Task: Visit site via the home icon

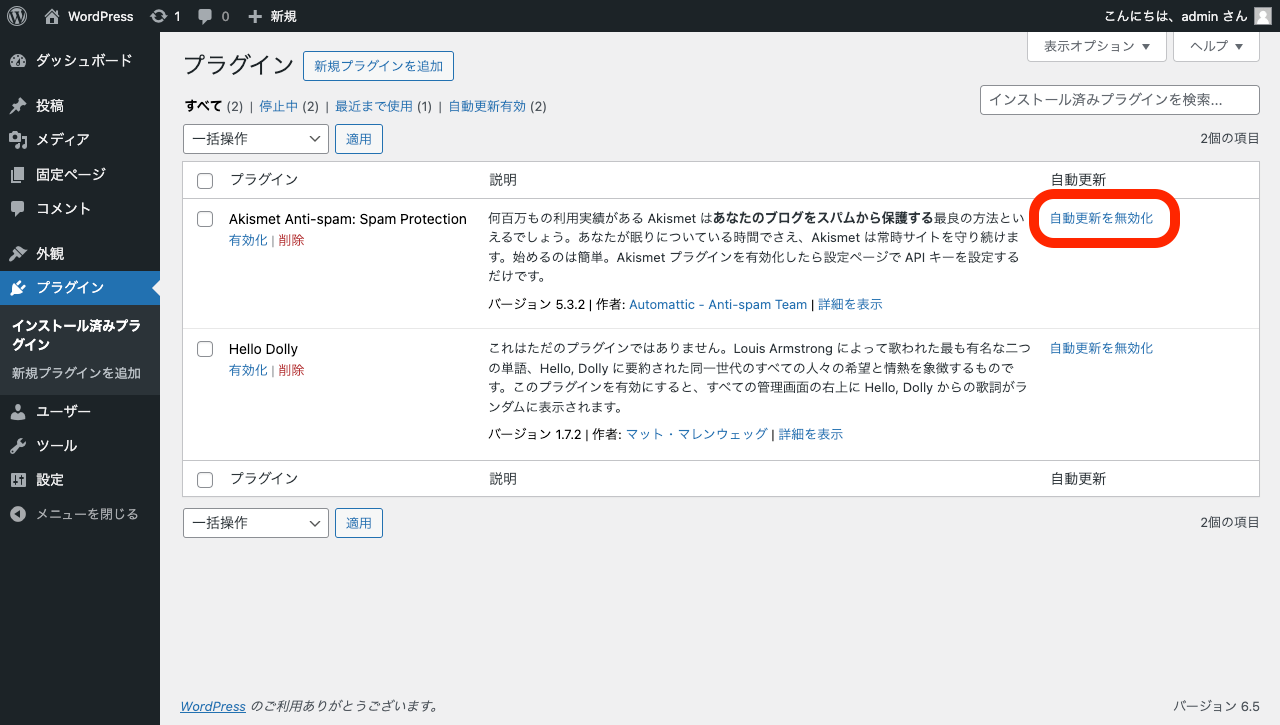Action: (52, 16)
